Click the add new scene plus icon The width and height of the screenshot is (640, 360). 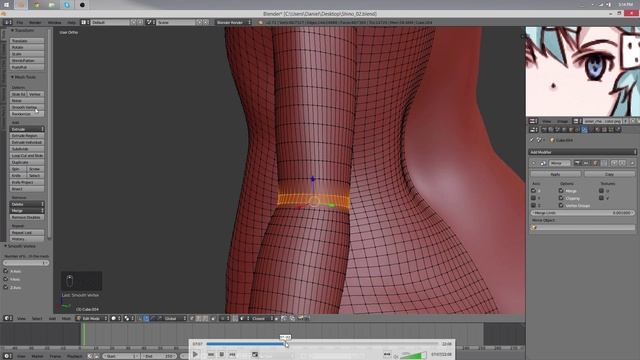coord(199,22)
